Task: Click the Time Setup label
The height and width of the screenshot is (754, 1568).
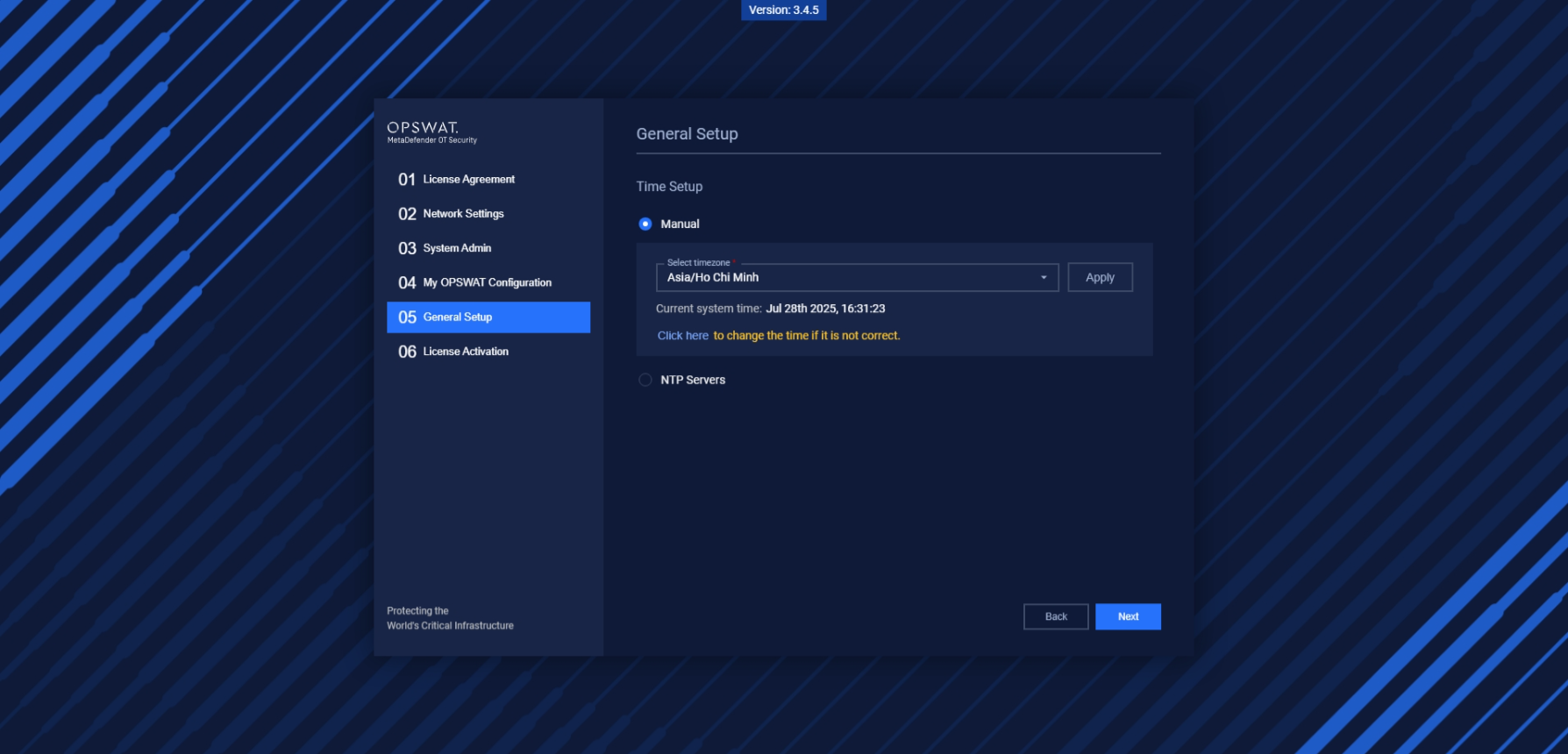Action: [x=669, y=187]
